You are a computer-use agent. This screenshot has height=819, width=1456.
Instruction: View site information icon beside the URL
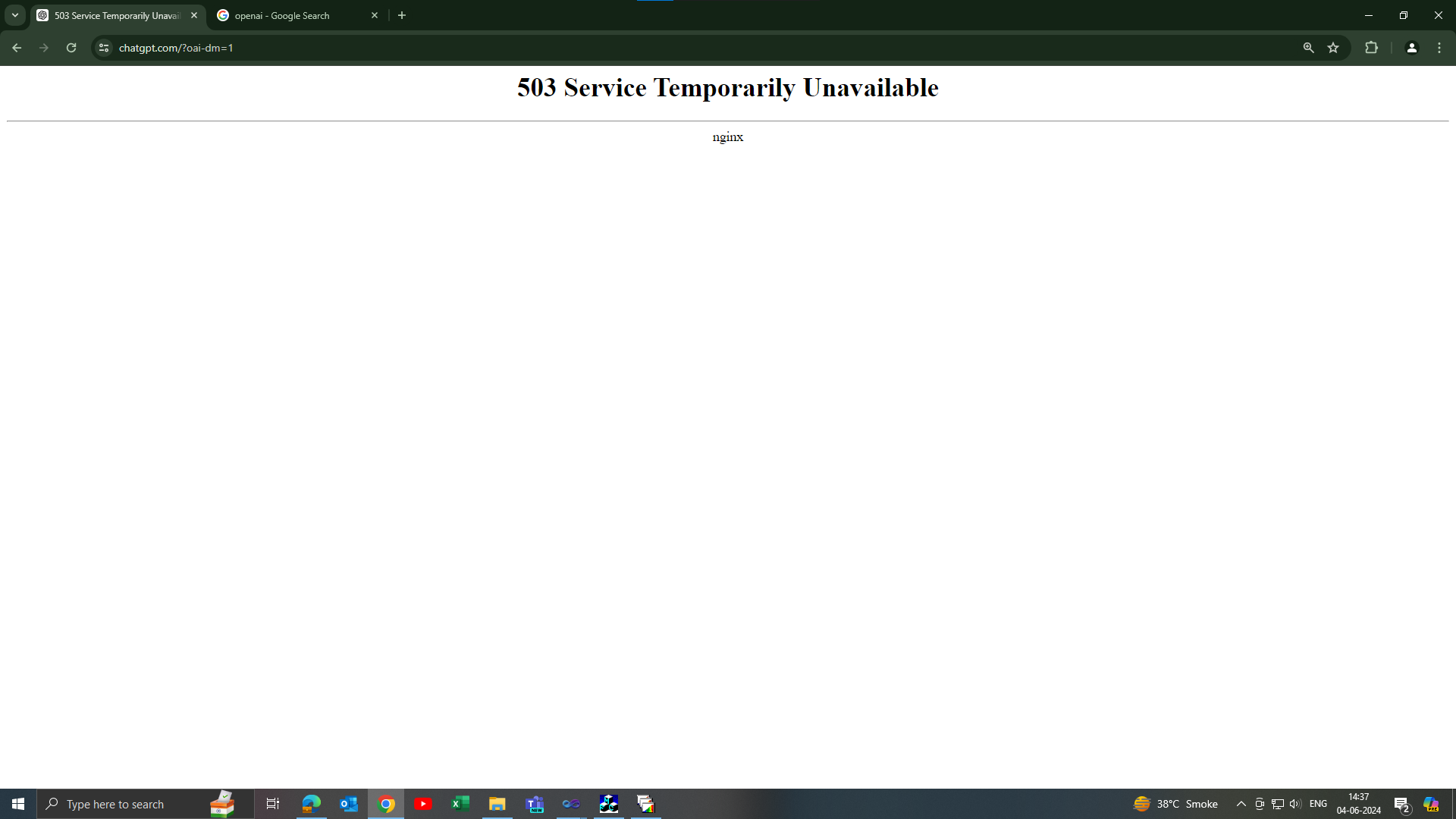click(x=104, y=48)
